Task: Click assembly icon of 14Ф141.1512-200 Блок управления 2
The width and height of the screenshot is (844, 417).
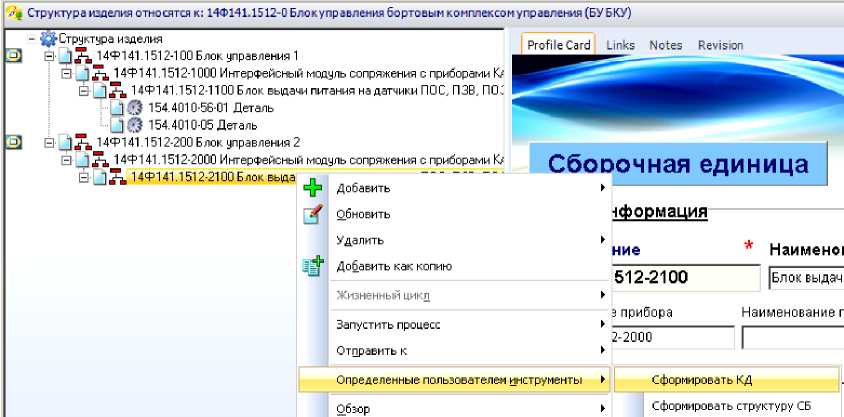Action: click(x=82, y=143)
